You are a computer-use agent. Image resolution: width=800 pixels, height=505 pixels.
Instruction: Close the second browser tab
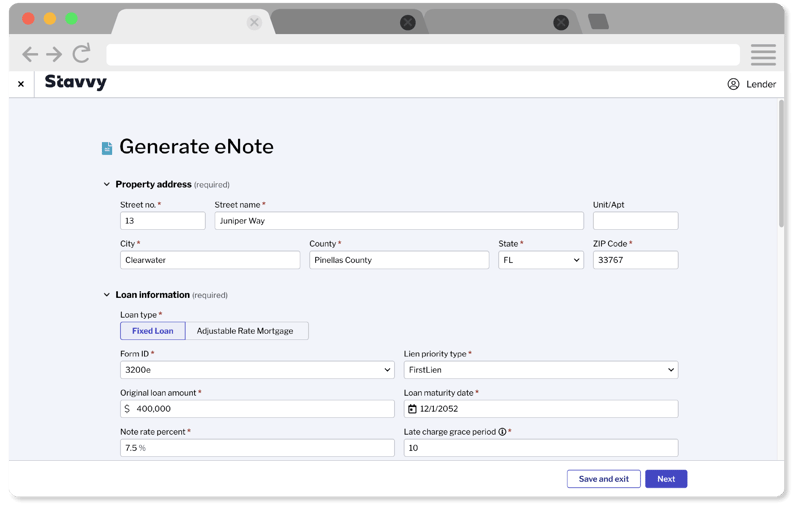[x=408, y=22]
